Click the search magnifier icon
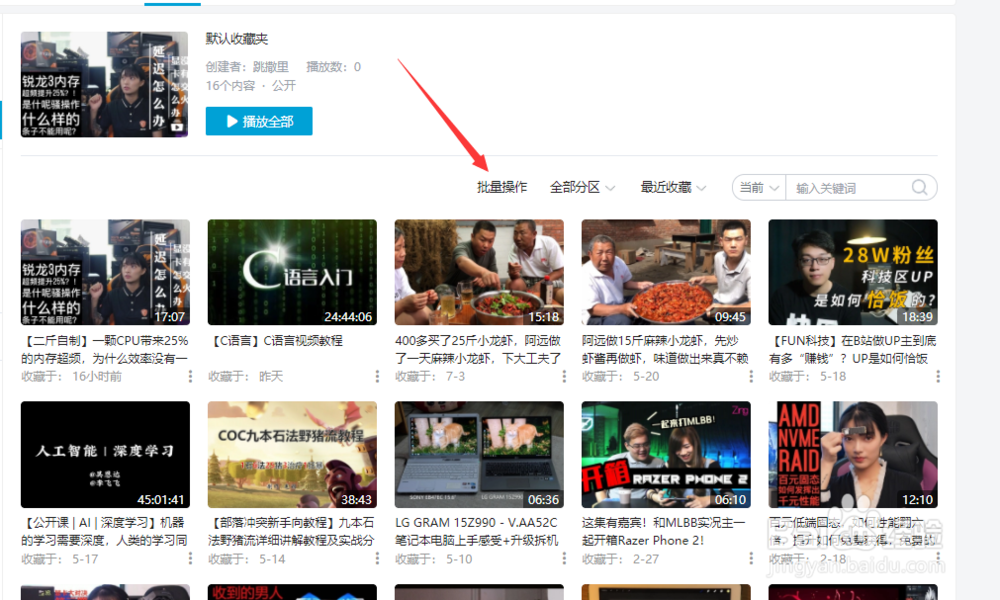Image resolution: width=1000 pixels, height=600 pixels. tap(919, 187)
